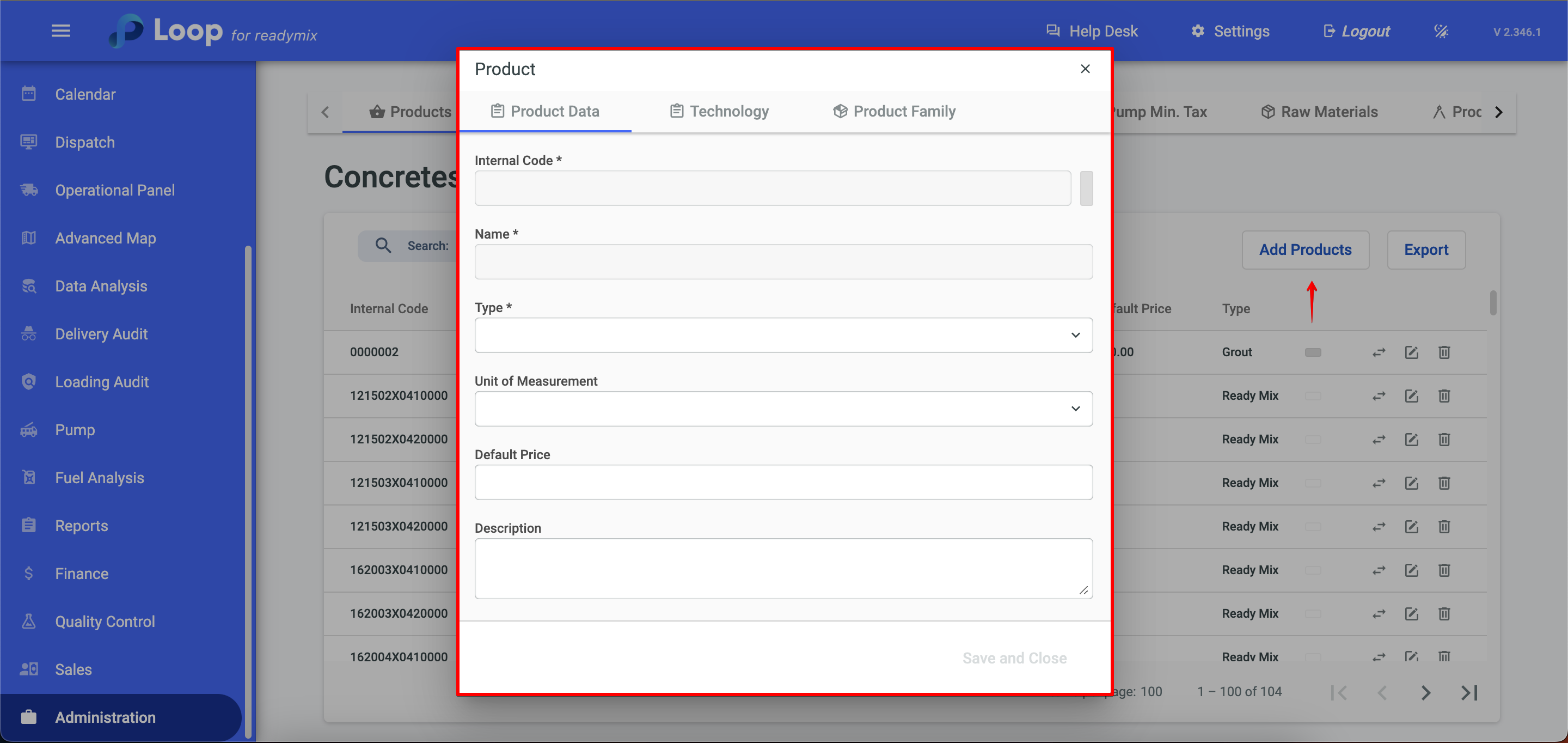
Task: Click the hamburger menu icon
Action: [60, 31]
